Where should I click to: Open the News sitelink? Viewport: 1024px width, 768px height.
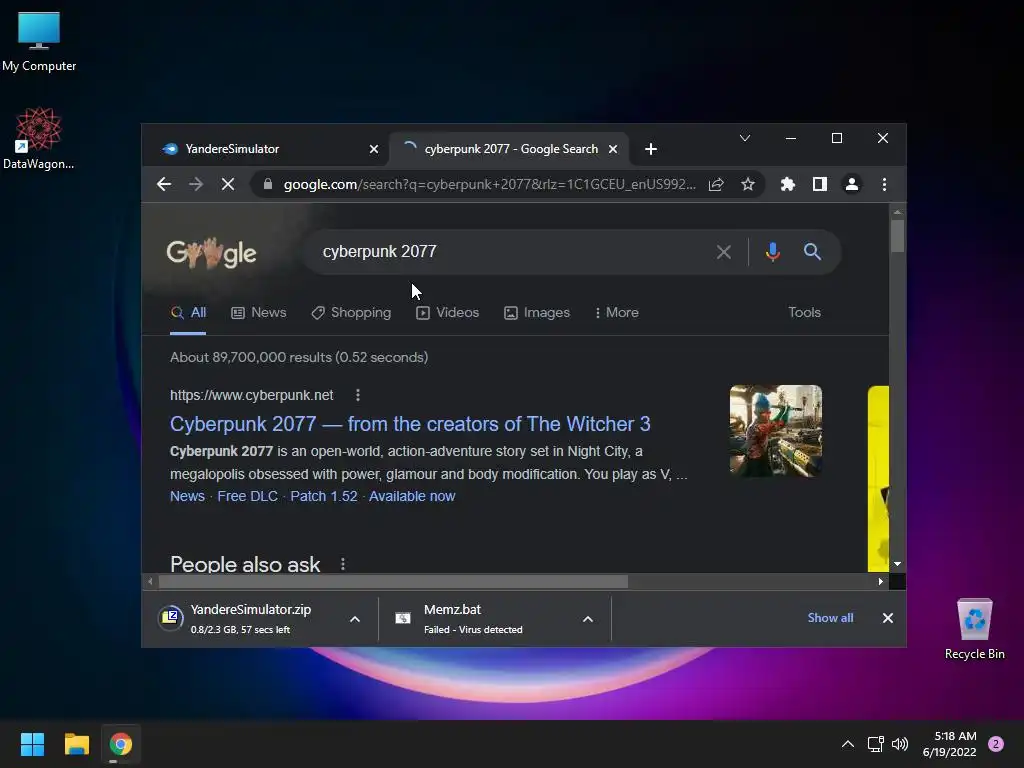pos(187,496)
